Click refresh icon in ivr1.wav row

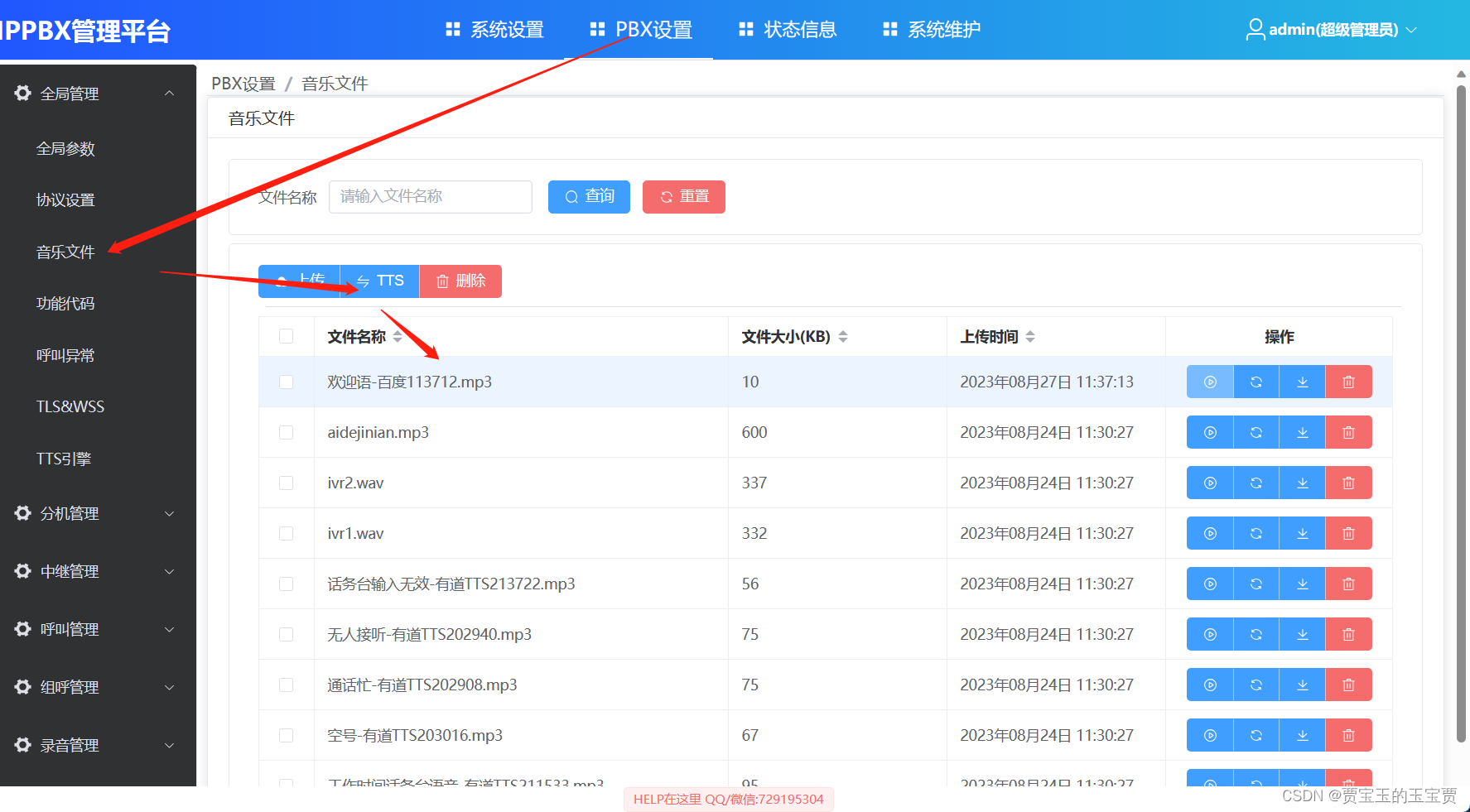tap(1256, 533)
